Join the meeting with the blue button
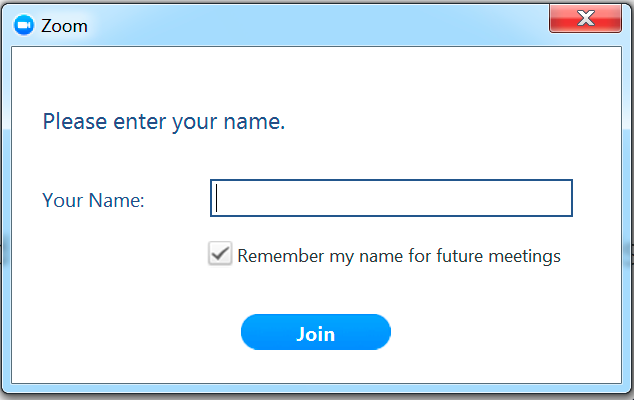The image size is (634, 400). click(x=316, y=332)
